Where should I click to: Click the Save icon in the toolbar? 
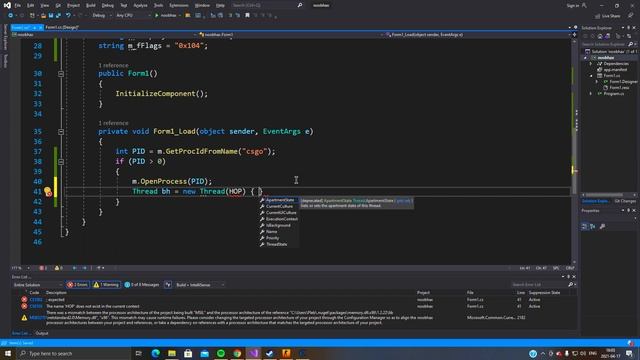click(x=51, y=16)
